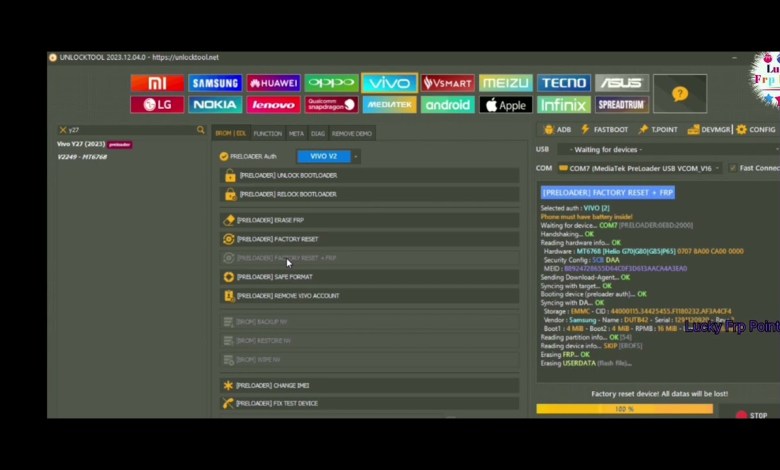Select the Qualcomm Snapdragon tile
Image resolution: width=780 pixels, height=470 pixels.
tap(331, 104)
